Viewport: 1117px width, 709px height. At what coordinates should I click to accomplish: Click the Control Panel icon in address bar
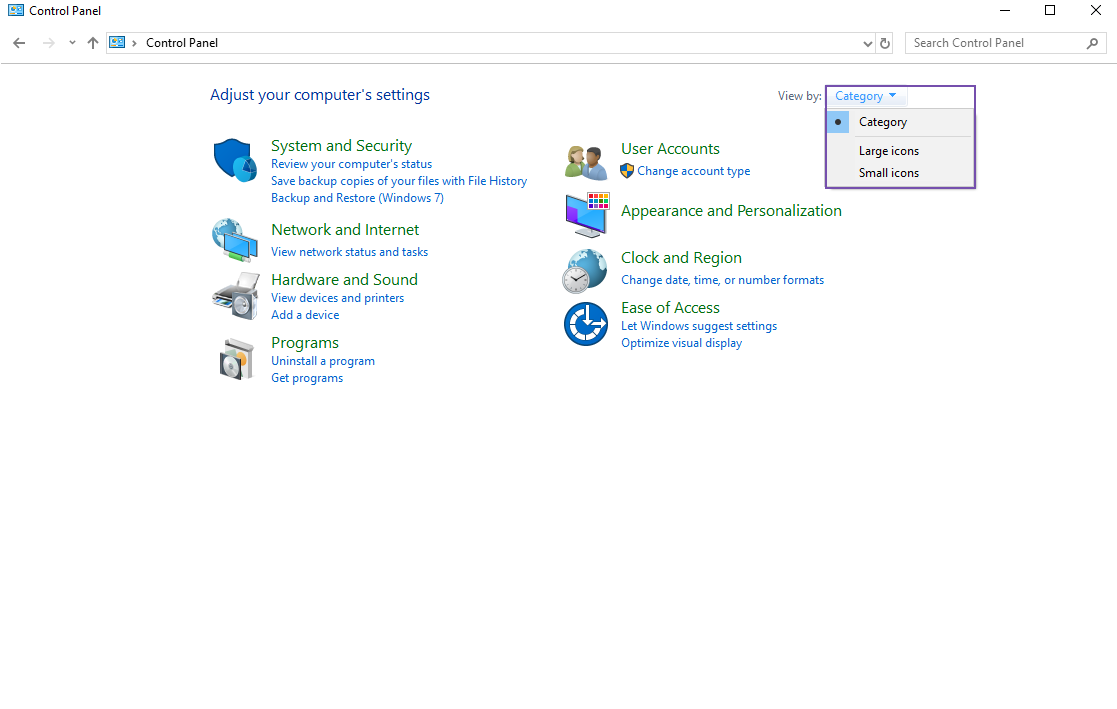pos(117,43)
